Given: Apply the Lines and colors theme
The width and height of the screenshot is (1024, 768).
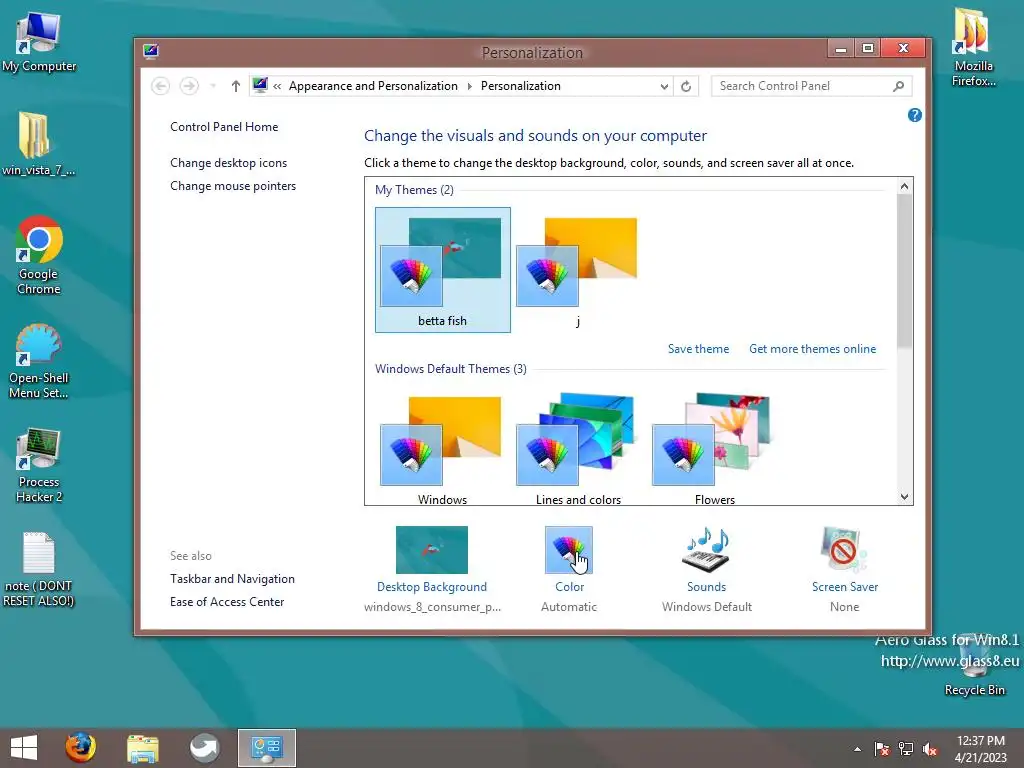Looking at the screenshot, I should [x=578, y=449].
